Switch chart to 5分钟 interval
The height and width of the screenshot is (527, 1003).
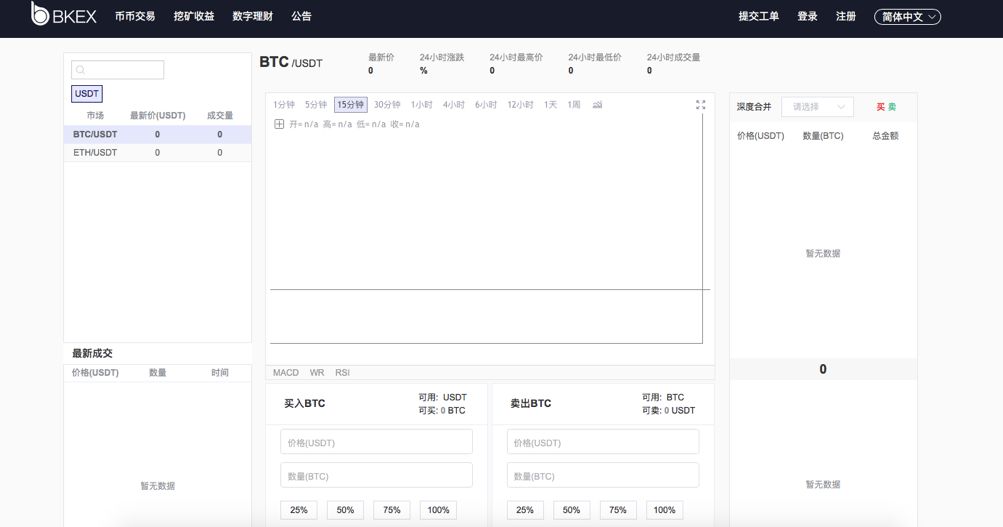(315, 104)
